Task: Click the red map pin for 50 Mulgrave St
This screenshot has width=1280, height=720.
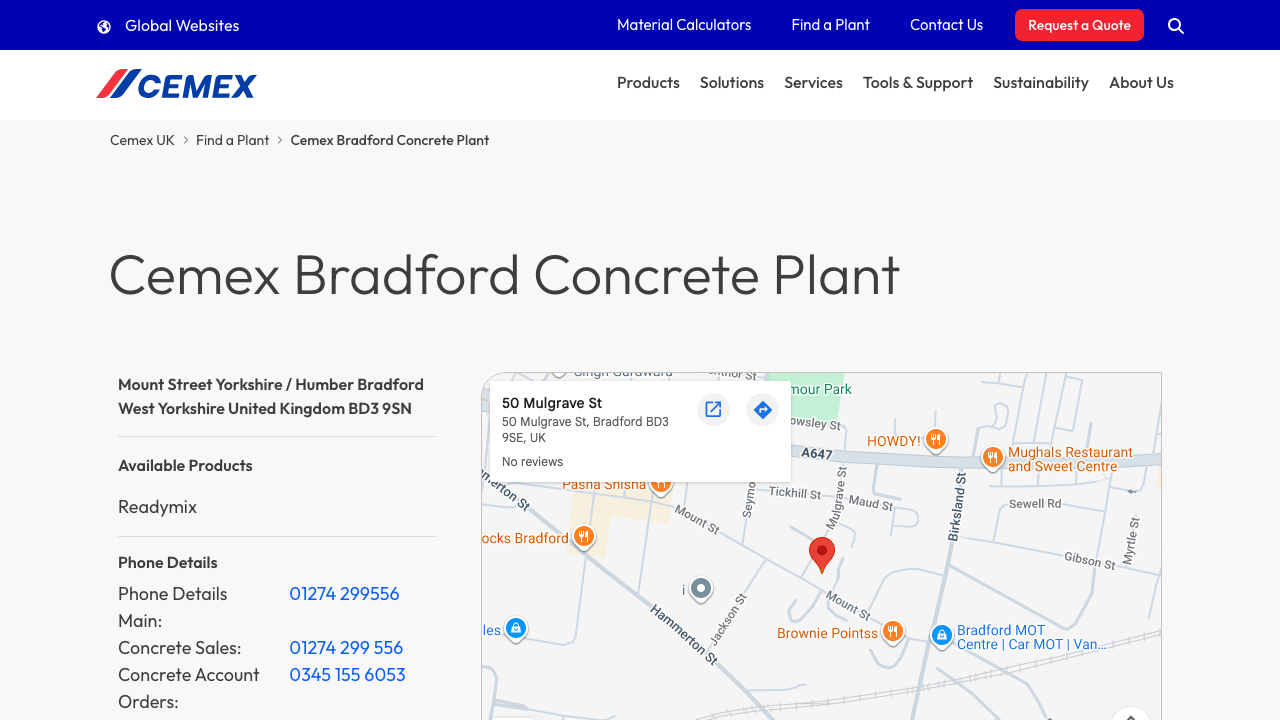Action: [821, 553]
